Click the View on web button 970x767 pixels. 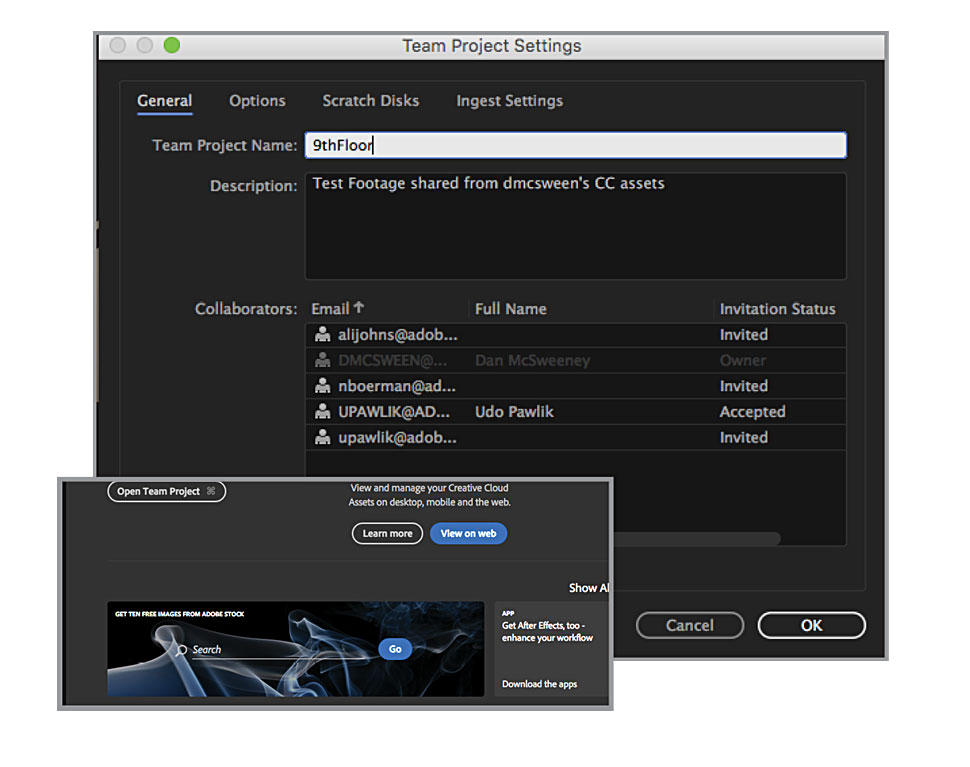[468, 533]
